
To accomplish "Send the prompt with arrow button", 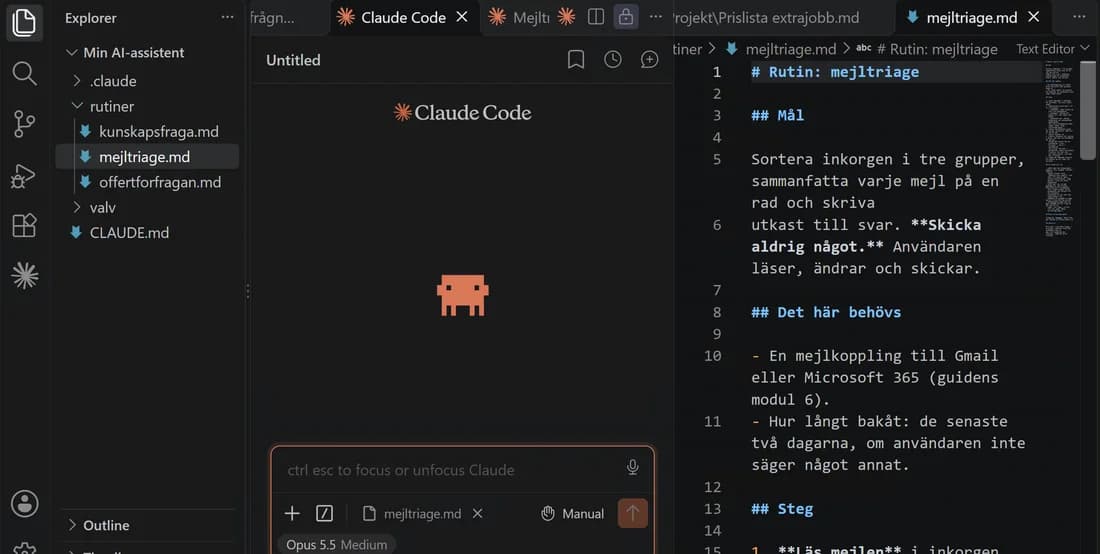I will [x=632, y=513].
